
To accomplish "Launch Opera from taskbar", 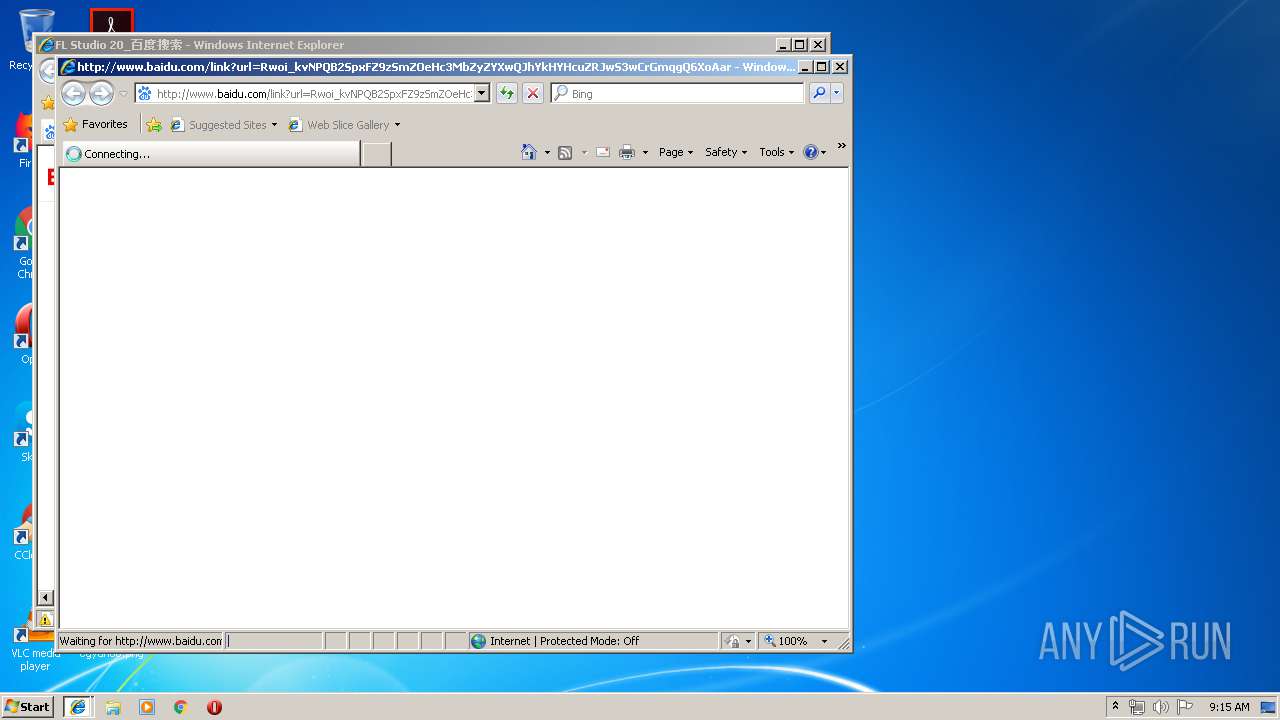I will [x=214, y=706].
